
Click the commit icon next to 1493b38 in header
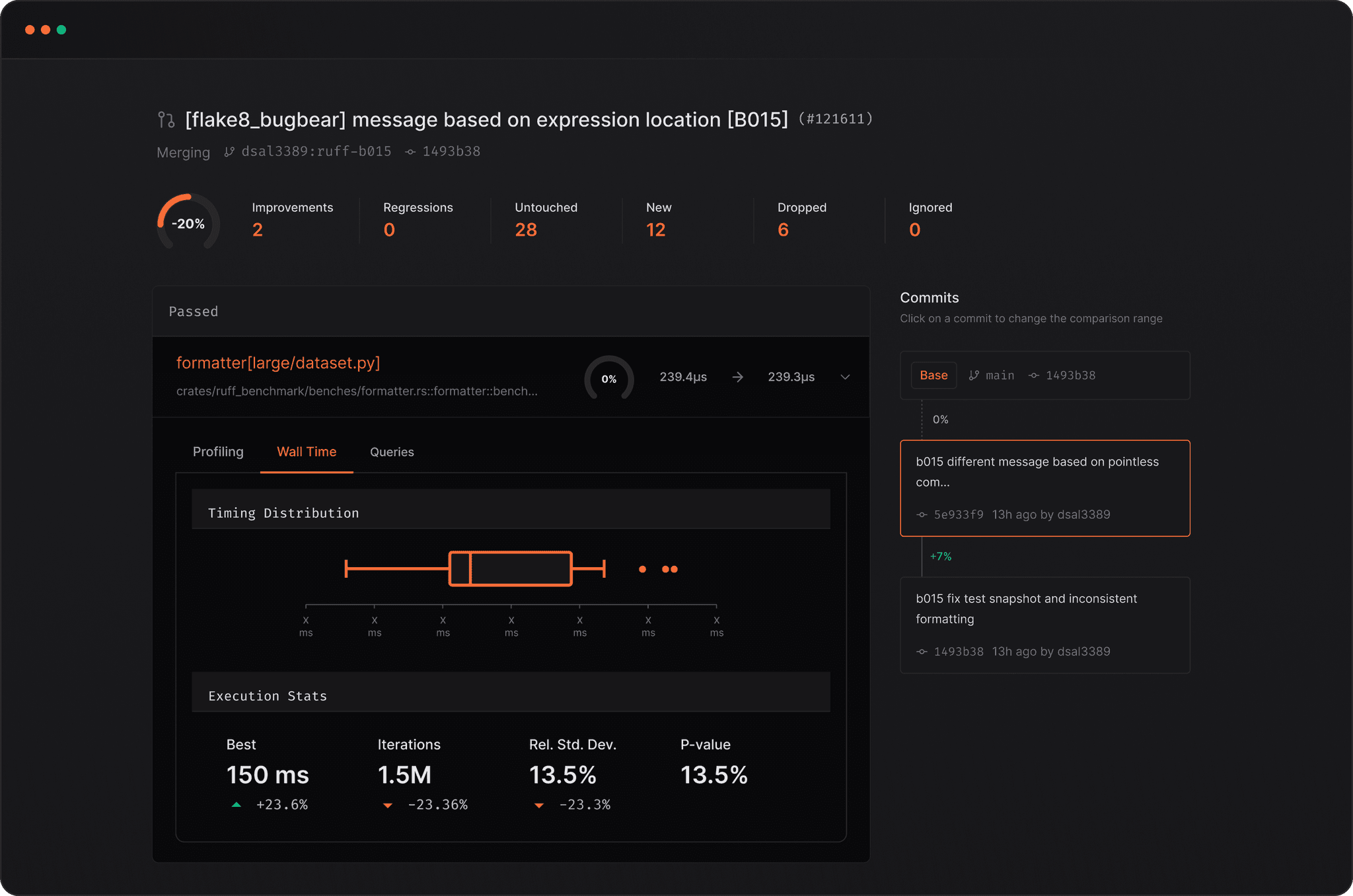(410, 151)
